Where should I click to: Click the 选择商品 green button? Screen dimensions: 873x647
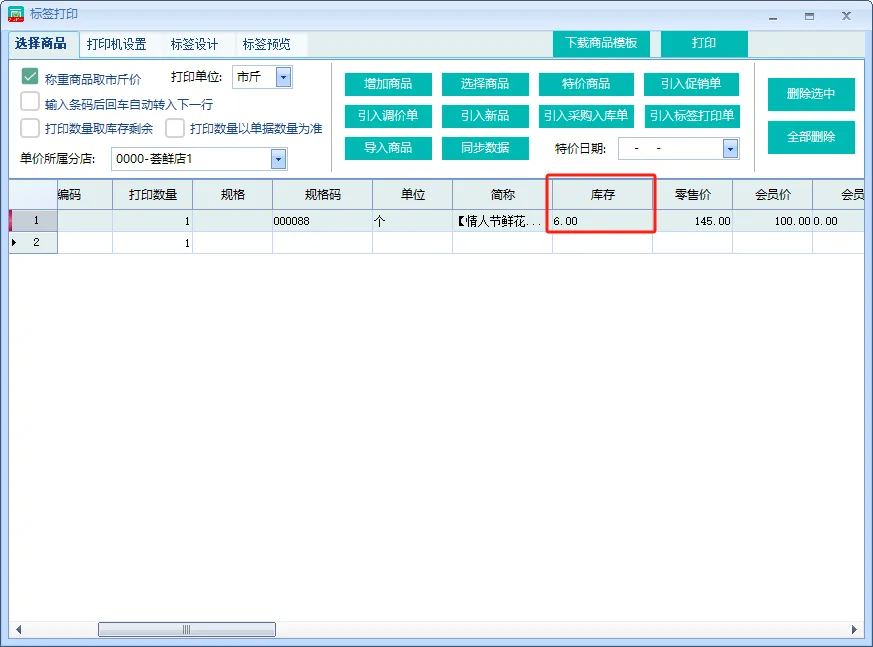click(485, 84)
